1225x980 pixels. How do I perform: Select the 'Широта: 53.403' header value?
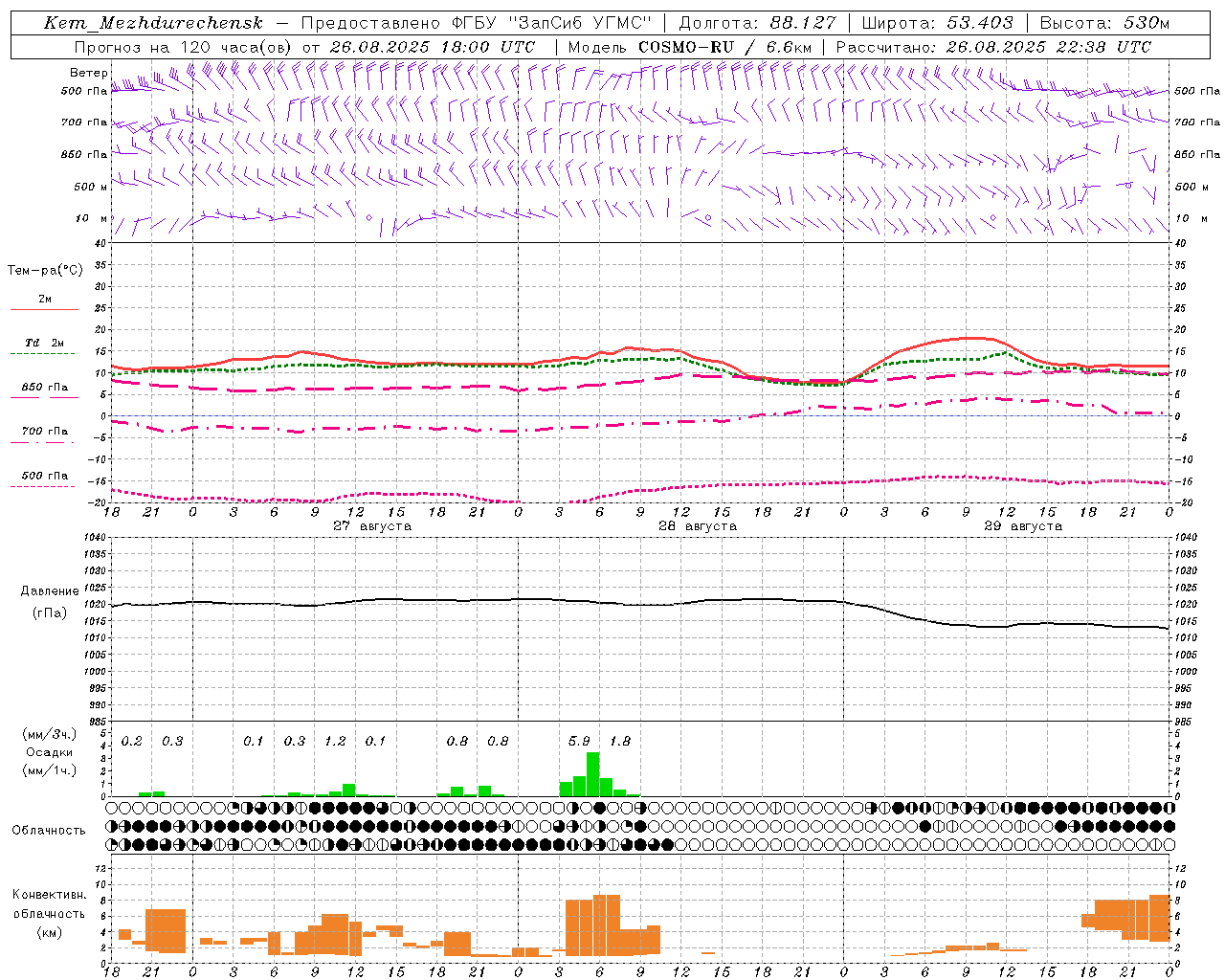(x=938, y=23)
